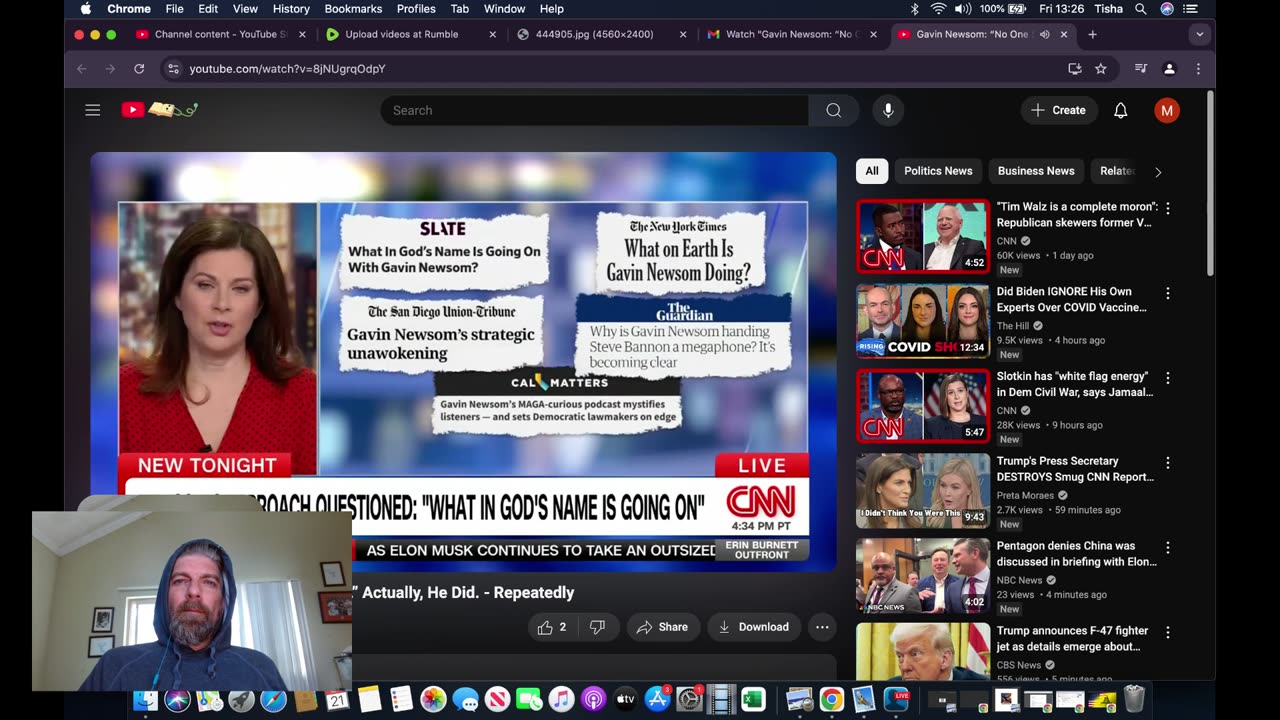Switch to Upload videos at Rumble tab

click(411, 34)
